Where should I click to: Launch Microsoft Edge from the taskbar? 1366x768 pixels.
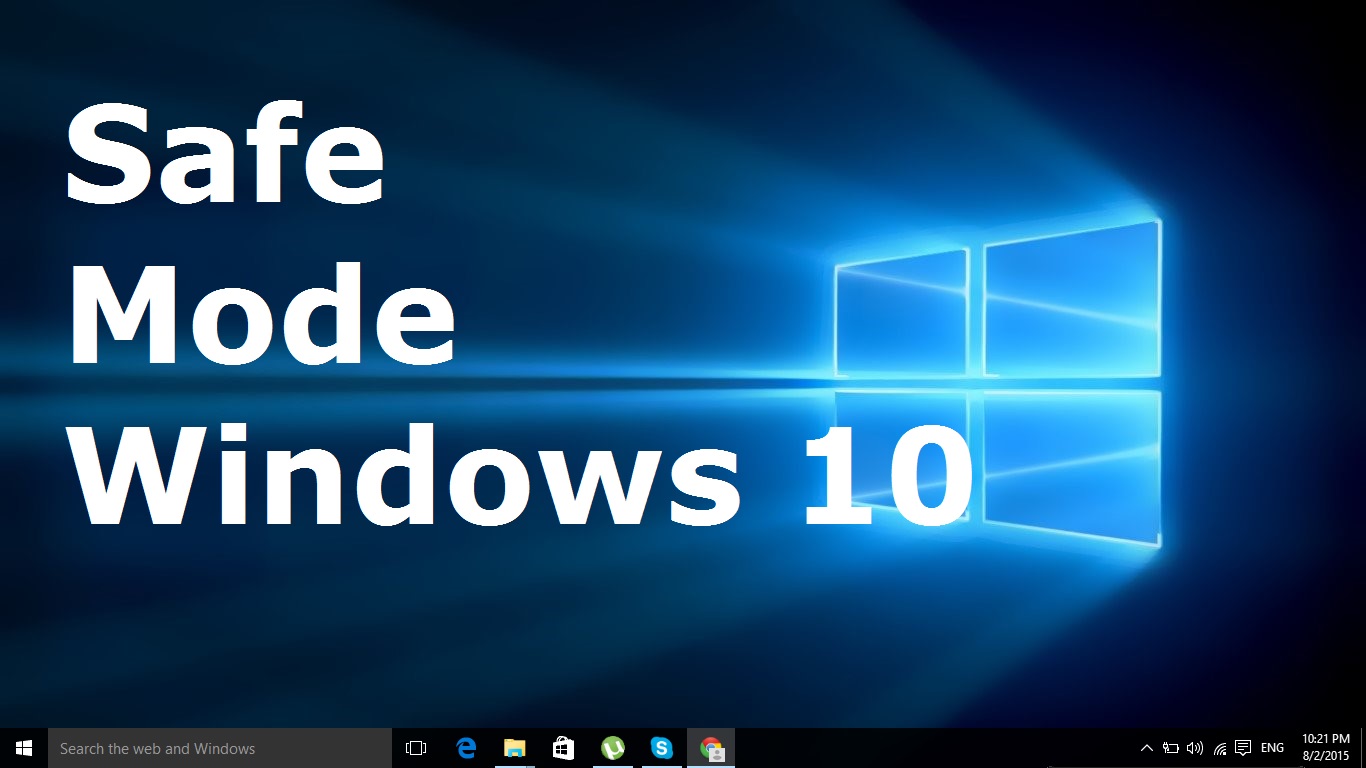tap(465, 748)
